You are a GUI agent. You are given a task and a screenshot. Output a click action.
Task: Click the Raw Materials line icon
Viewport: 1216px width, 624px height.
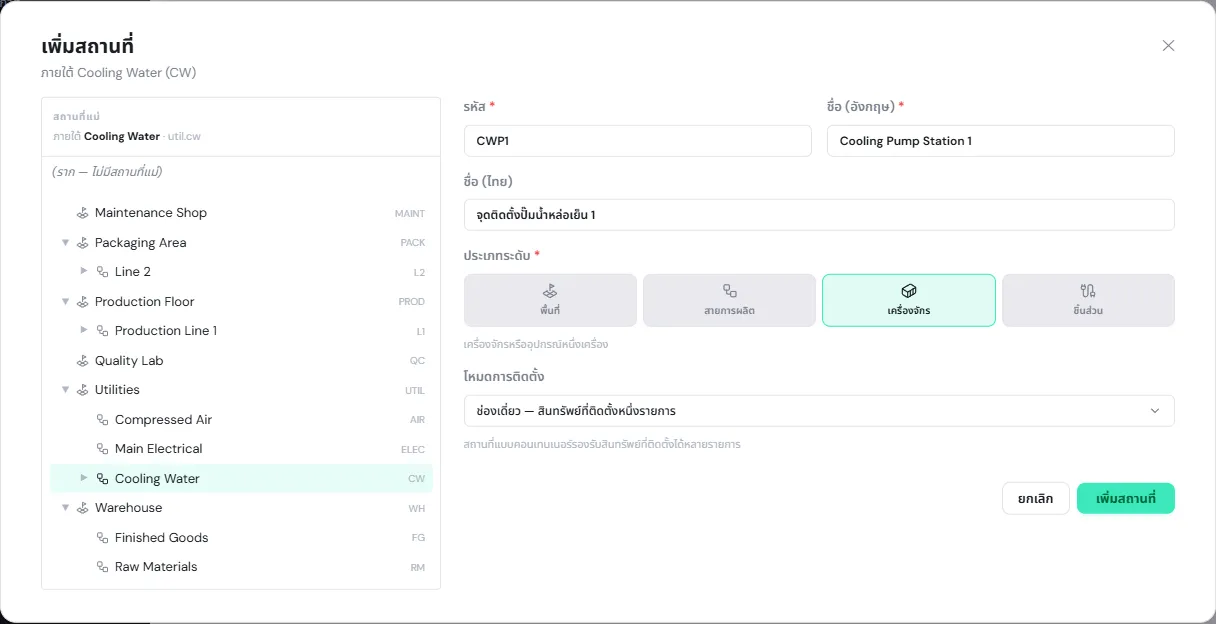click(102, 567)
